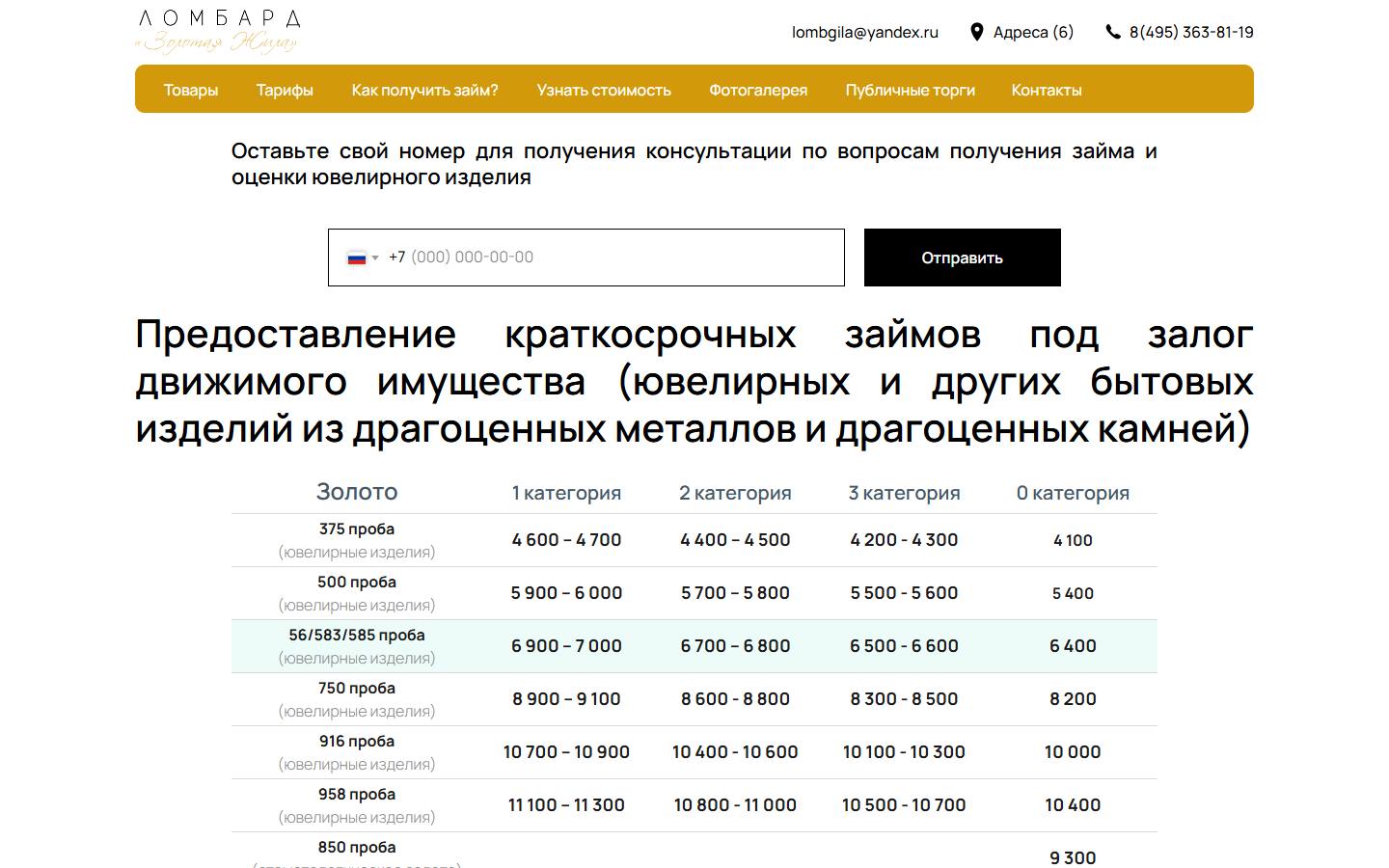Click the 1 категория column header
The height and width of the screenshot is (868, 1389).
click(566, 493)
